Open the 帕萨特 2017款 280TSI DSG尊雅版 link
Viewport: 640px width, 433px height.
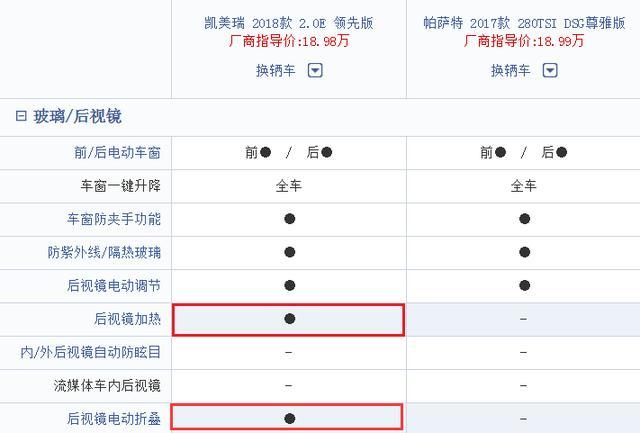(x=524, y=23)
